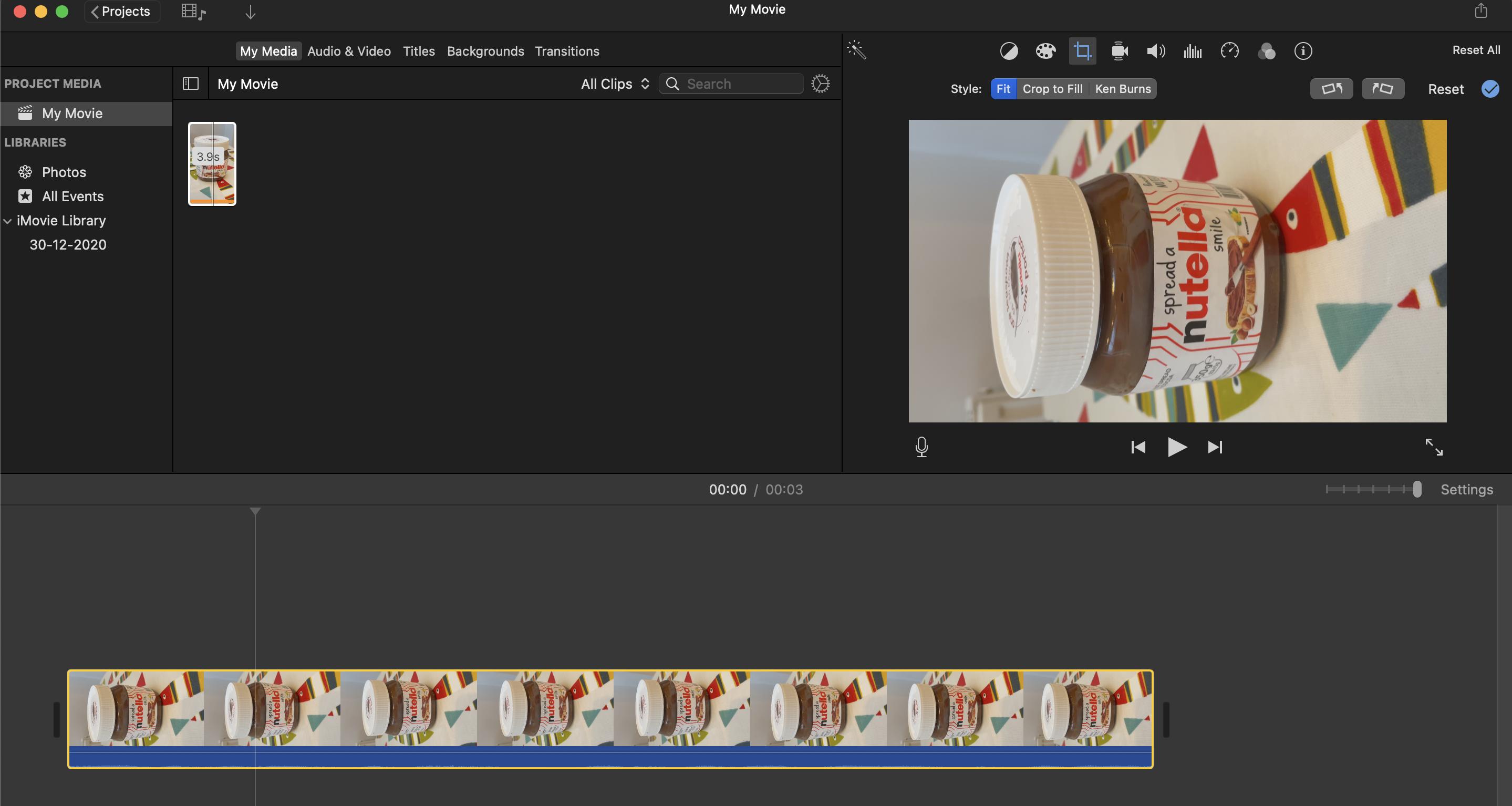Switch to the Titles tab
Viewport: 1512px width, 806px height.
419,51
